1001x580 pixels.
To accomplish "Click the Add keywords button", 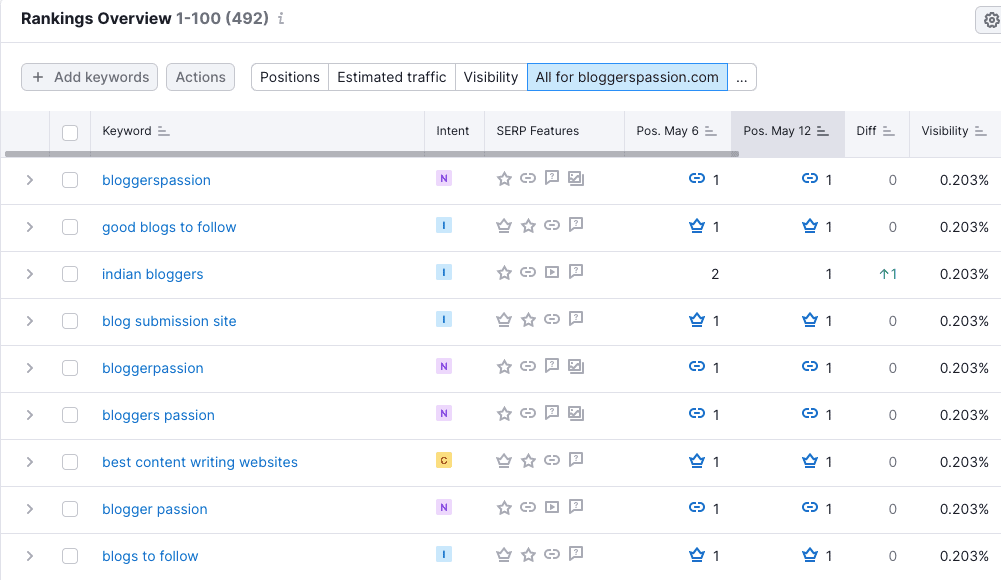I will [x=90, y=77].
